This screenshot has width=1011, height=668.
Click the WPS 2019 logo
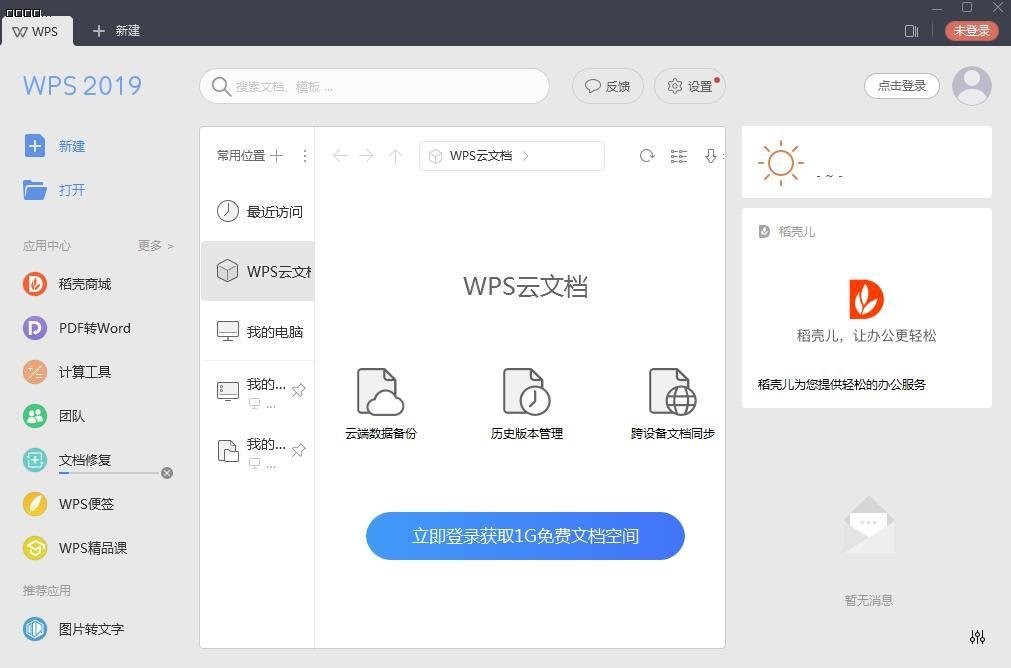click(x=83, y=86)
